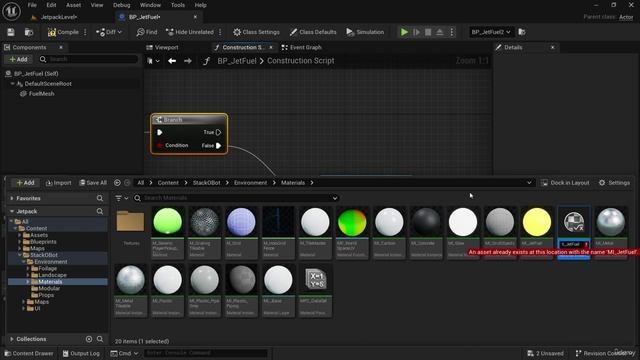640x360 pixels.
Task: Dock Content Browser in layout
Action: [x=565, y=183]
